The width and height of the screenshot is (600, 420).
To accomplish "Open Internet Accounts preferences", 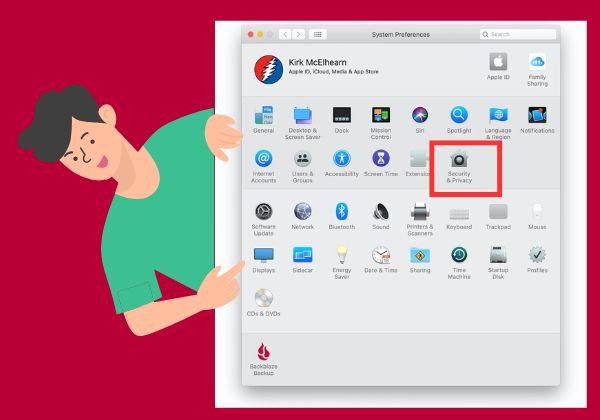I will (264, 166).
